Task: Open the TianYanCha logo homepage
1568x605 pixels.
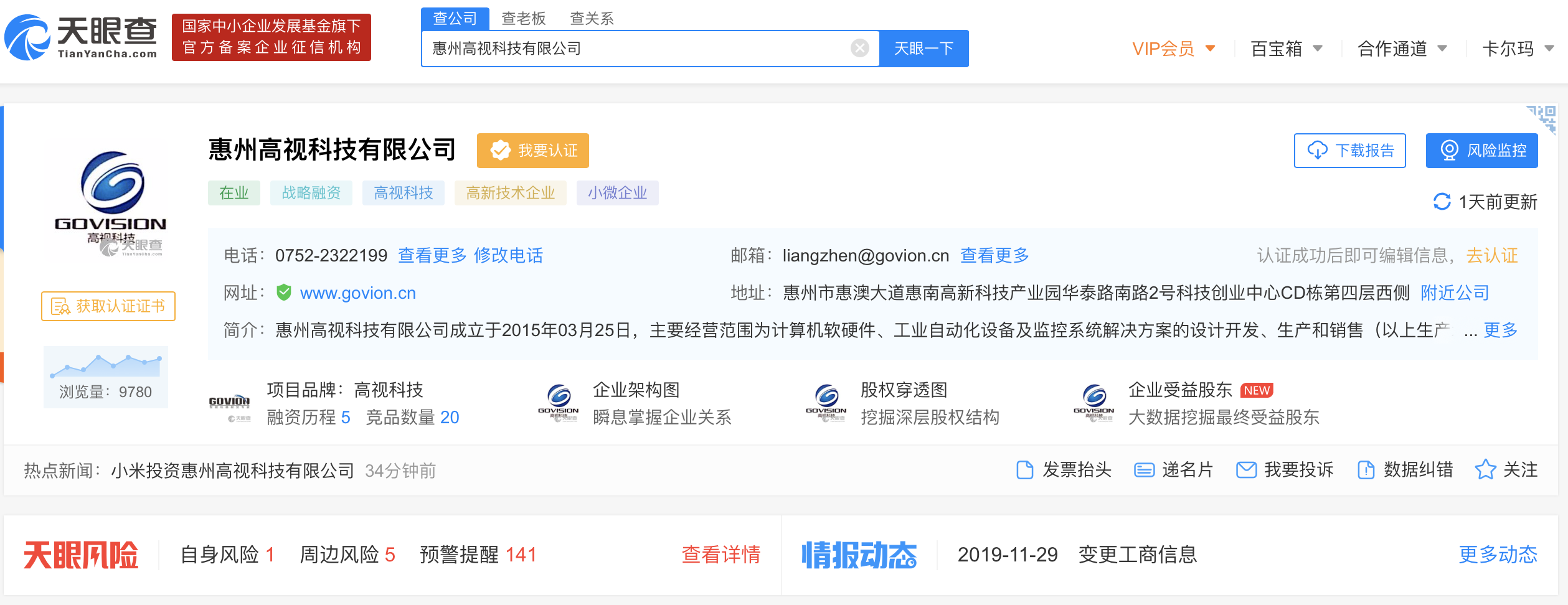Action: pos(81,37)
